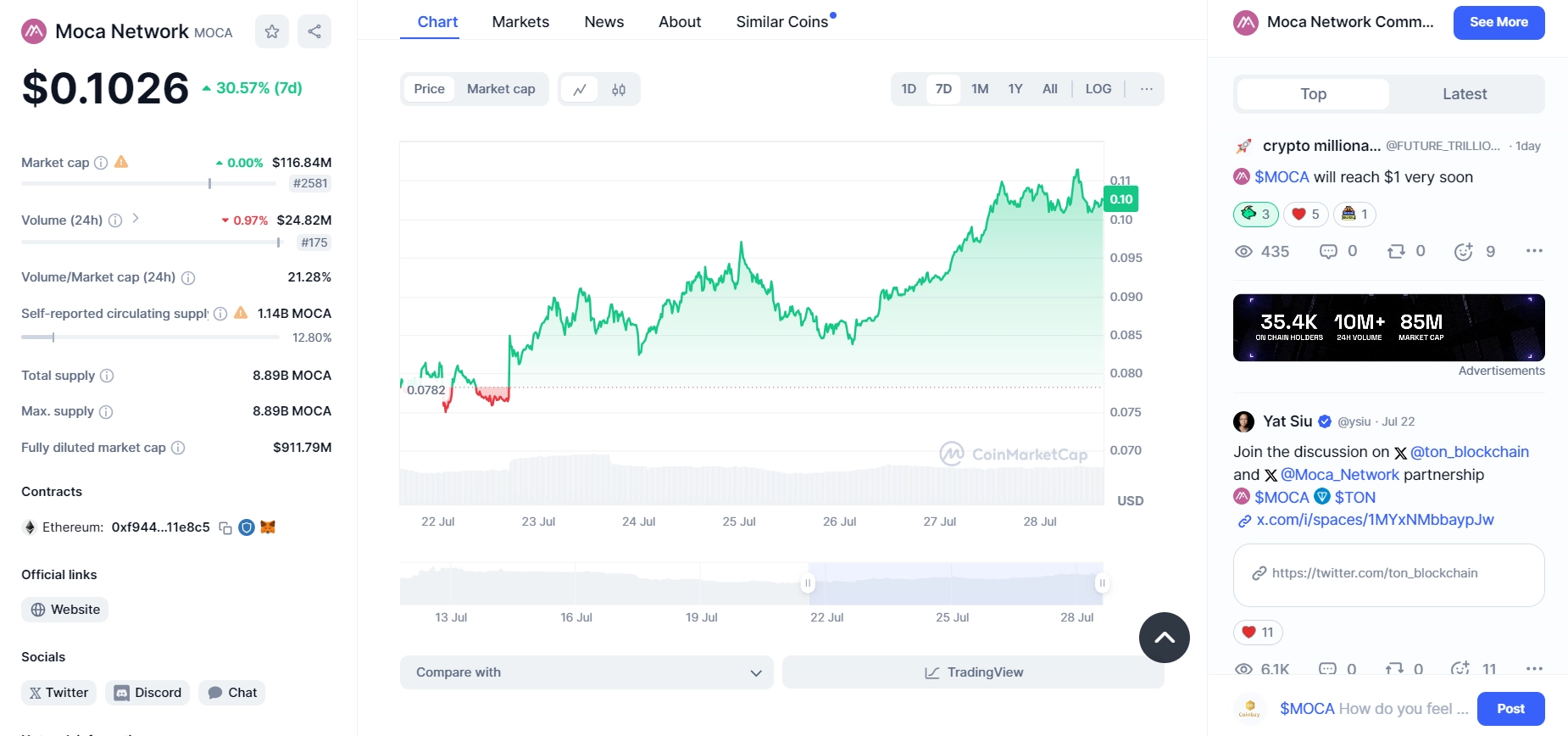Switch to candlestick chart view icon
Image resolution: width=1568 pixels, height=736 pixels.
[619, 90]
